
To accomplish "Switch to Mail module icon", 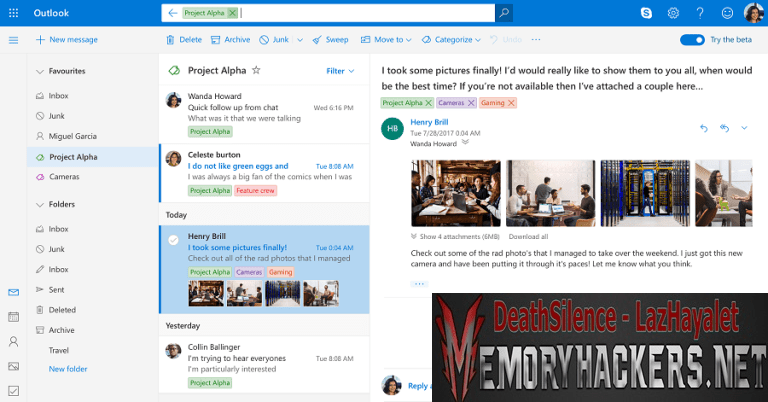I will [14, 292].
